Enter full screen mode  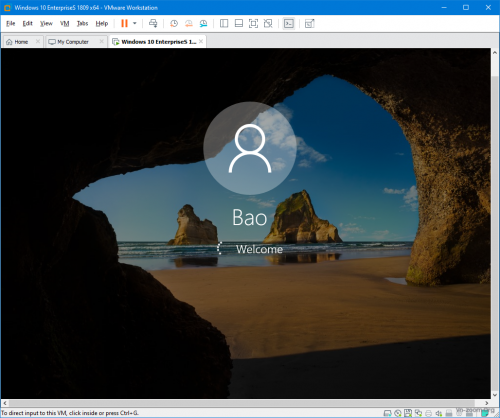click(x=253, y=23)
